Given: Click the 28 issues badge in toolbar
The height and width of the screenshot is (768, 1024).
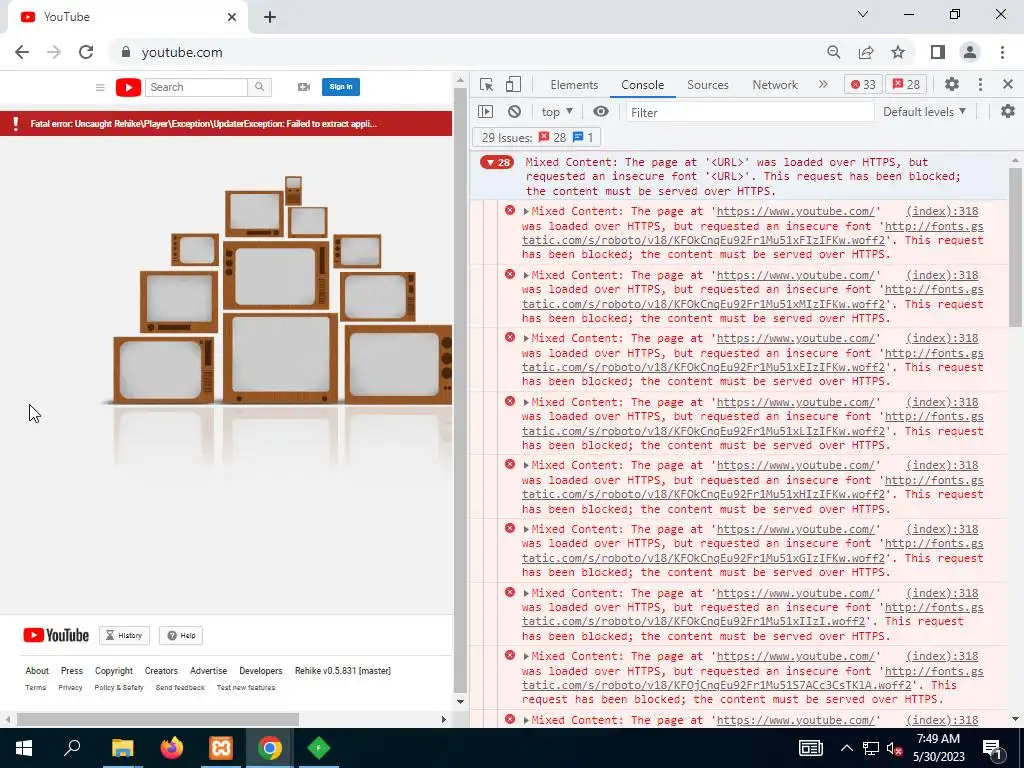Looking at the screenshot, I should point(906,85).
